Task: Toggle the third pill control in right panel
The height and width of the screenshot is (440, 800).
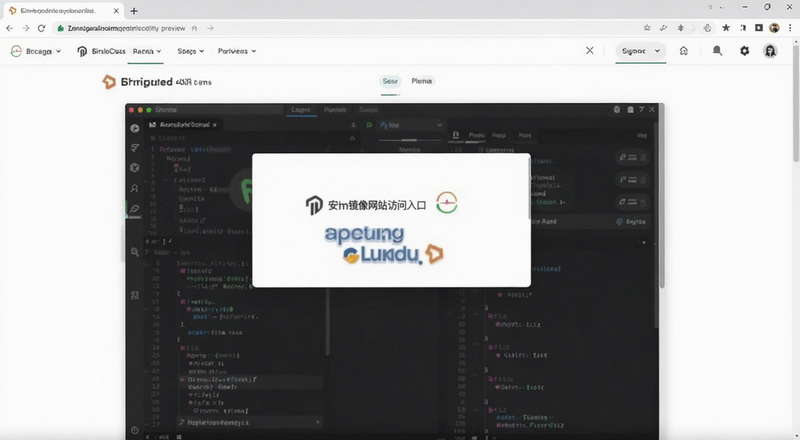Action: pyautogui.click(x=633, y=202)
